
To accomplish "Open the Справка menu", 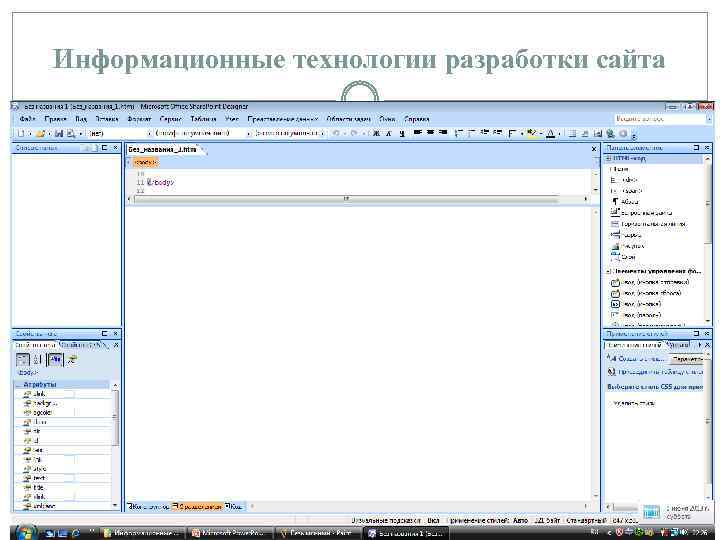I will coord(416,119).
